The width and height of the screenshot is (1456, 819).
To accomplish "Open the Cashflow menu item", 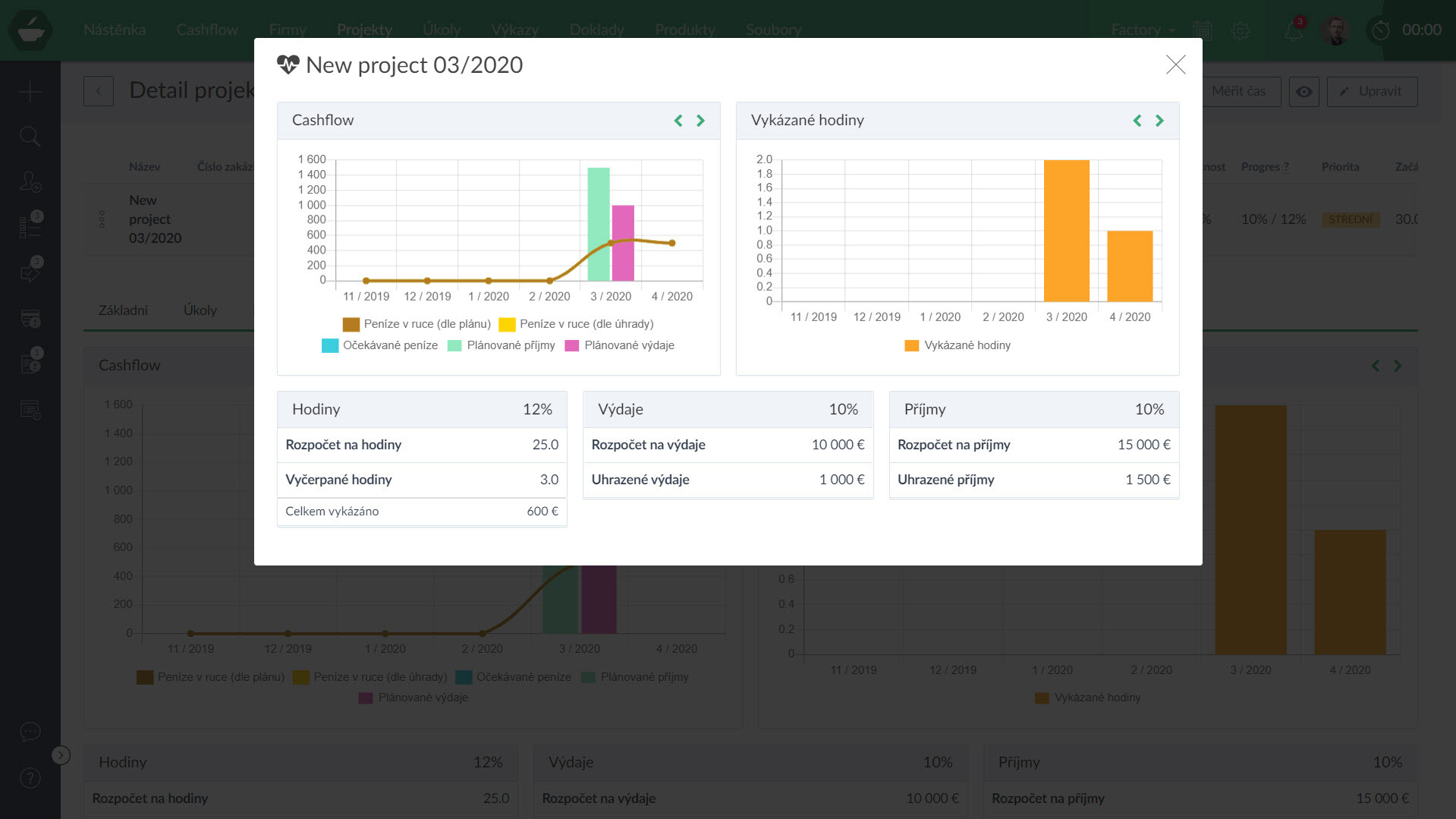I will point(206,30).
